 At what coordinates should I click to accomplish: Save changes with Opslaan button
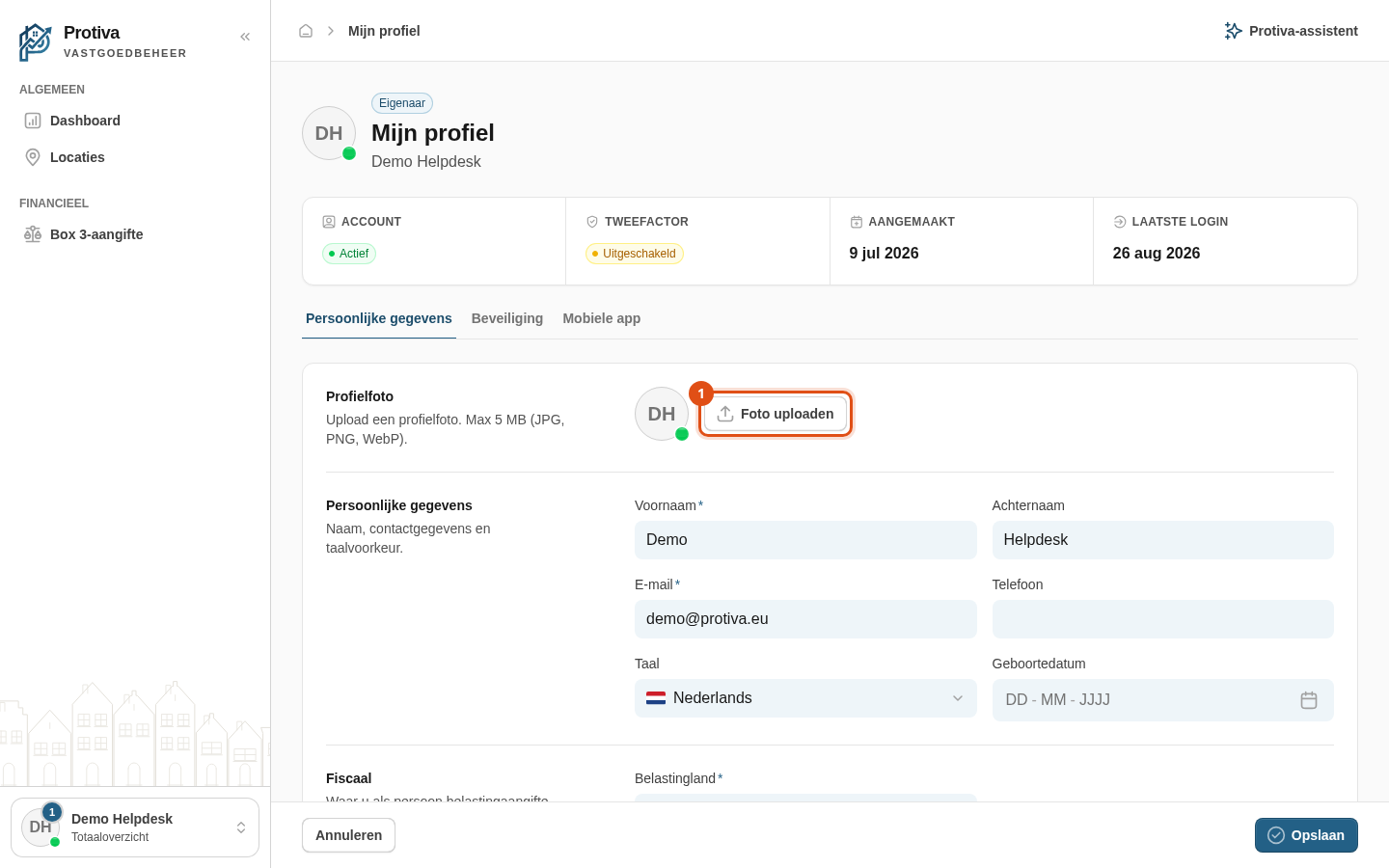pyautogui.click(x=1306, y=835)
